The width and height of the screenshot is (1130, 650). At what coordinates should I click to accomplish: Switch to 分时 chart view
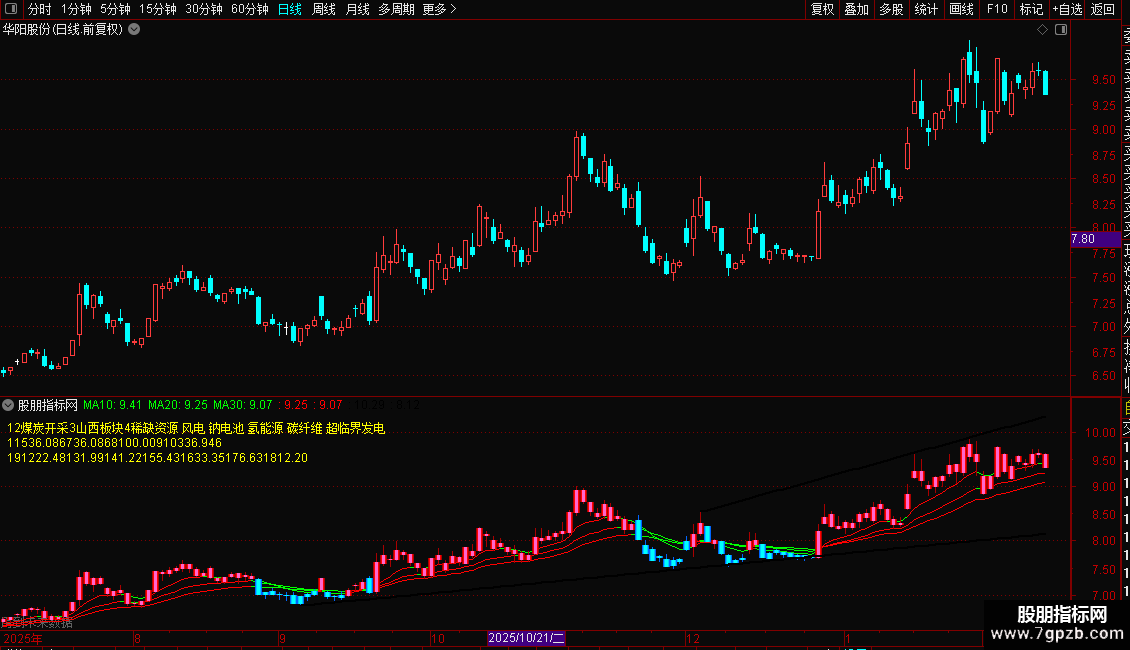pos(40,9)
